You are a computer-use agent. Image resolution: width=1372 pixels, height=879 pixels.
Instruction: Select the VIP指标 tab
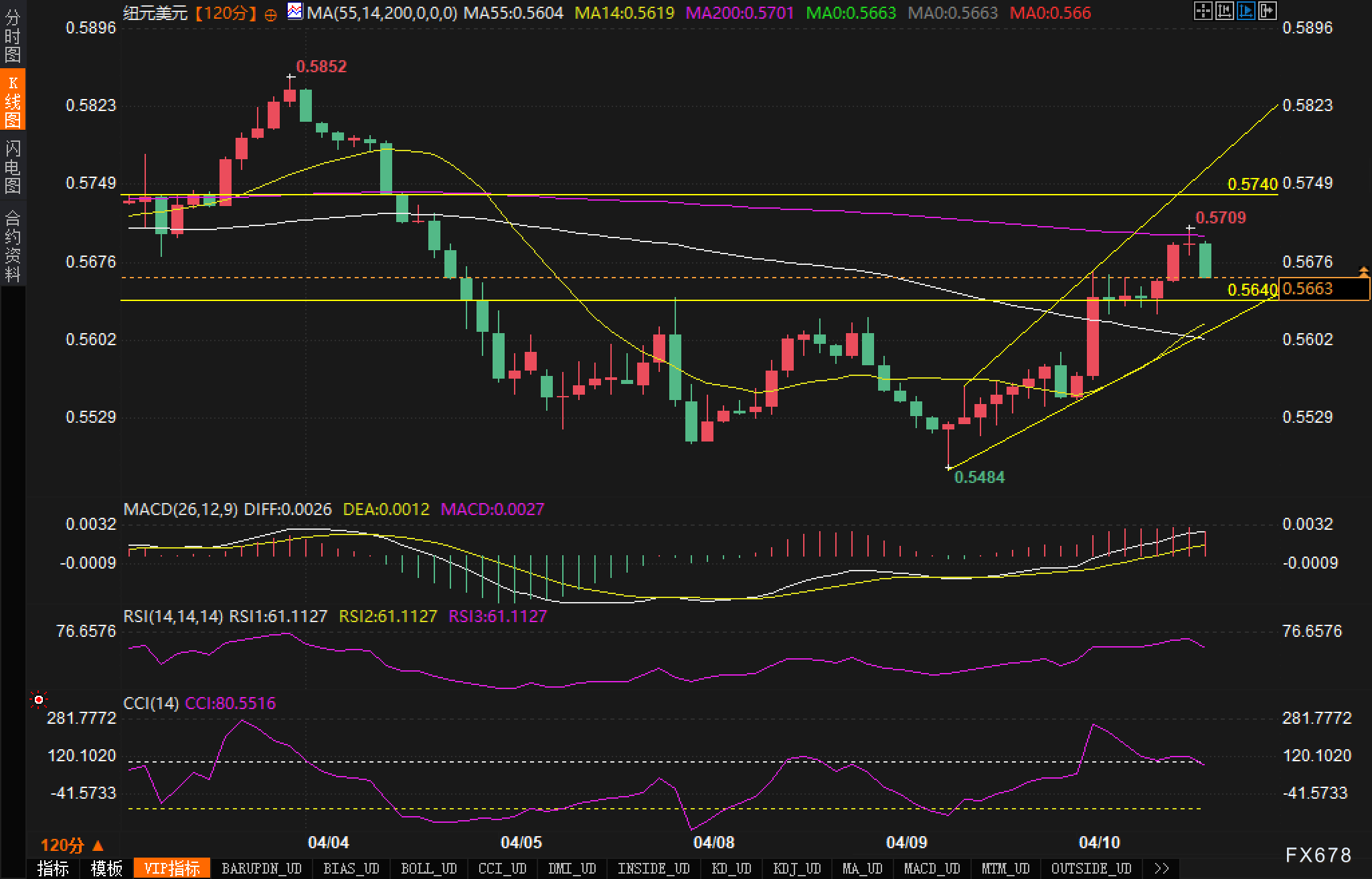[172, 868]
